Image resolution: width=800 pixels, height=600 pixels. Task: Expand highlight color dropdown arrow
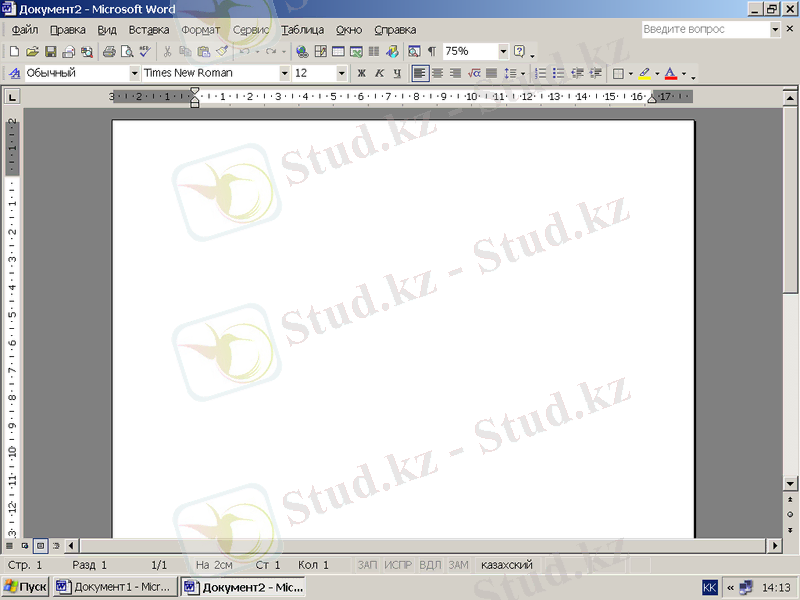657,73
